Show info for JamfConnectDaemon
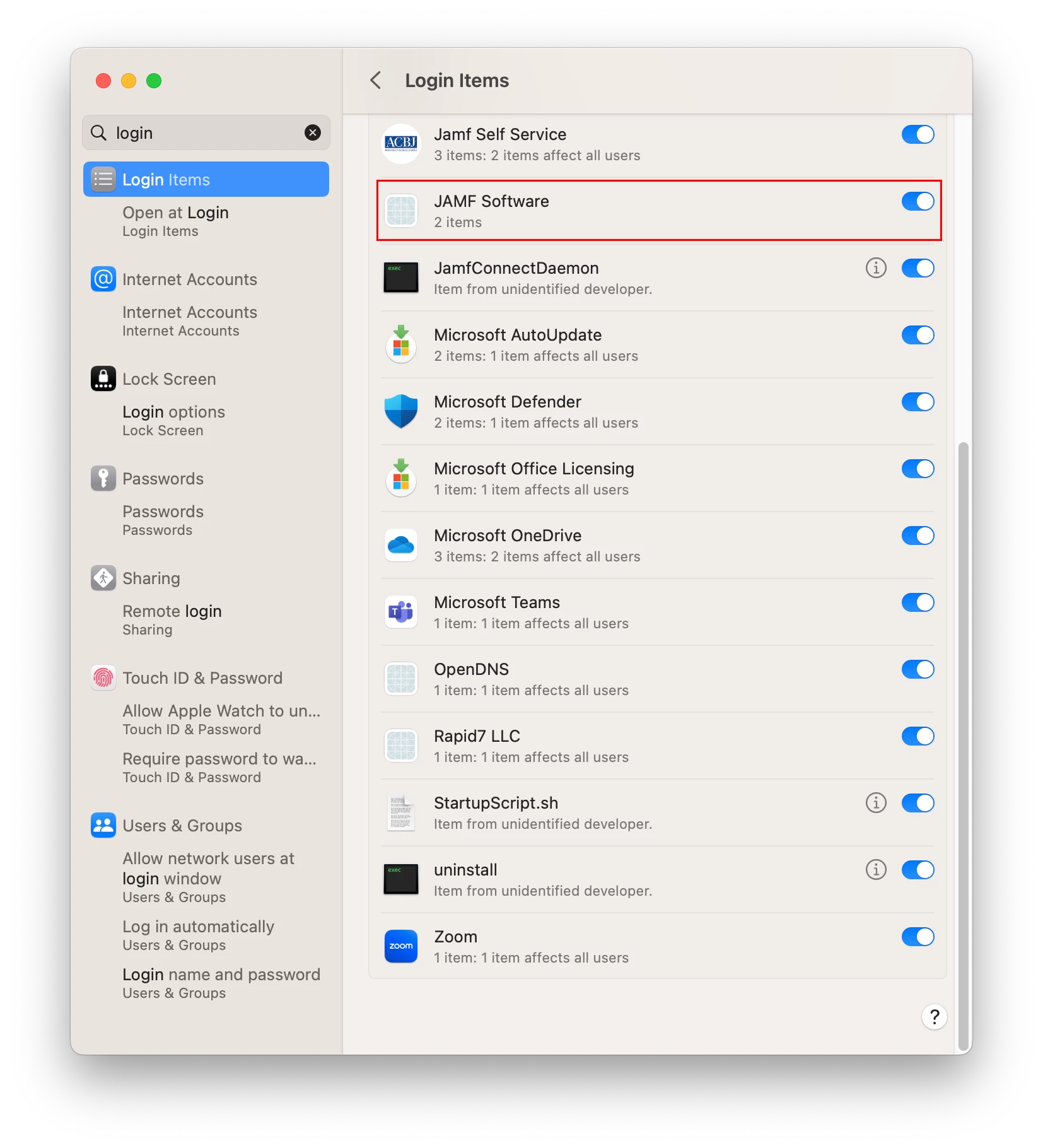 tap(876, 268)
